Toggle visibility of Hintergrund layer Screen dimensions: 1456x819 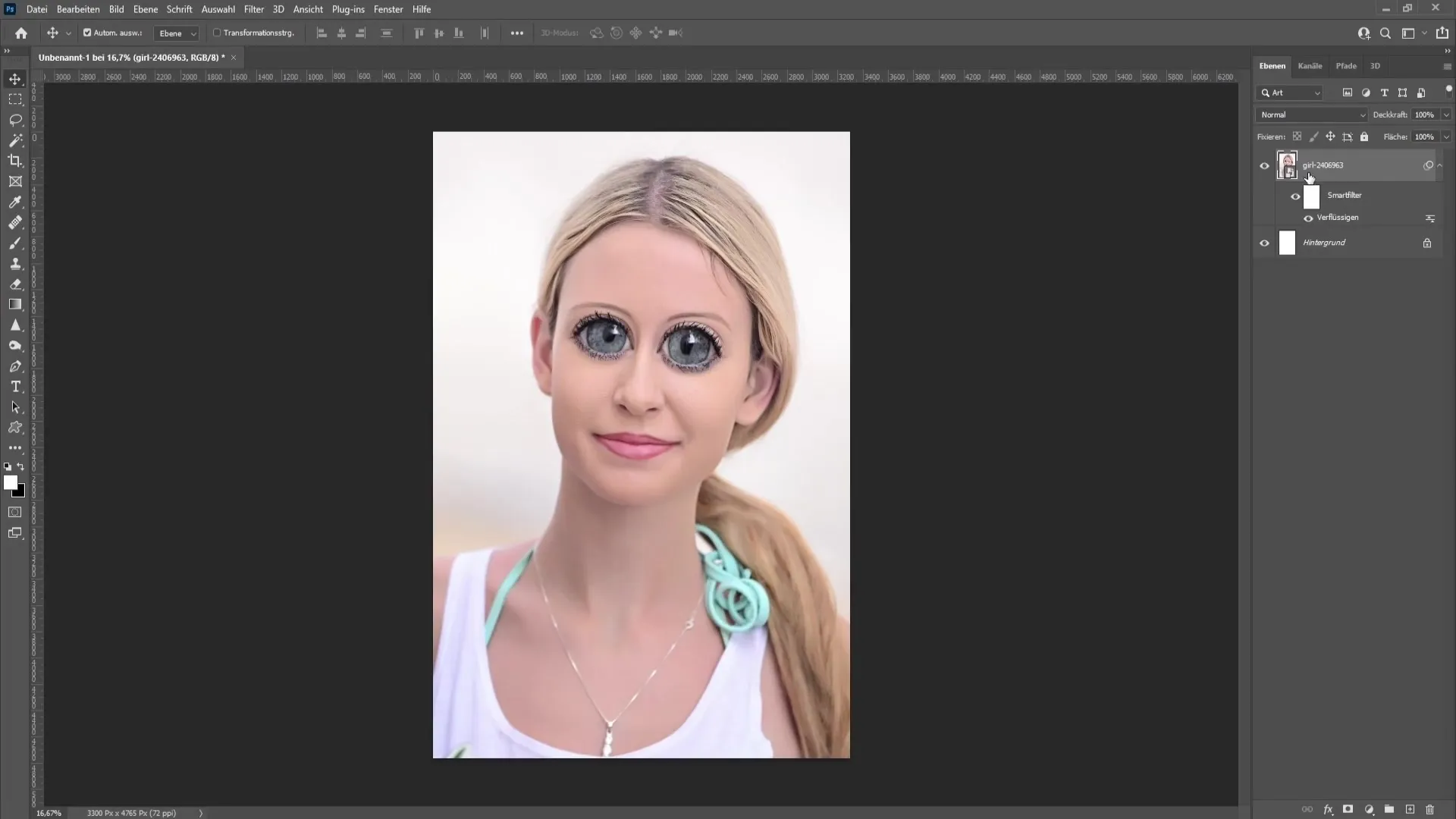tap(1264, 241)
